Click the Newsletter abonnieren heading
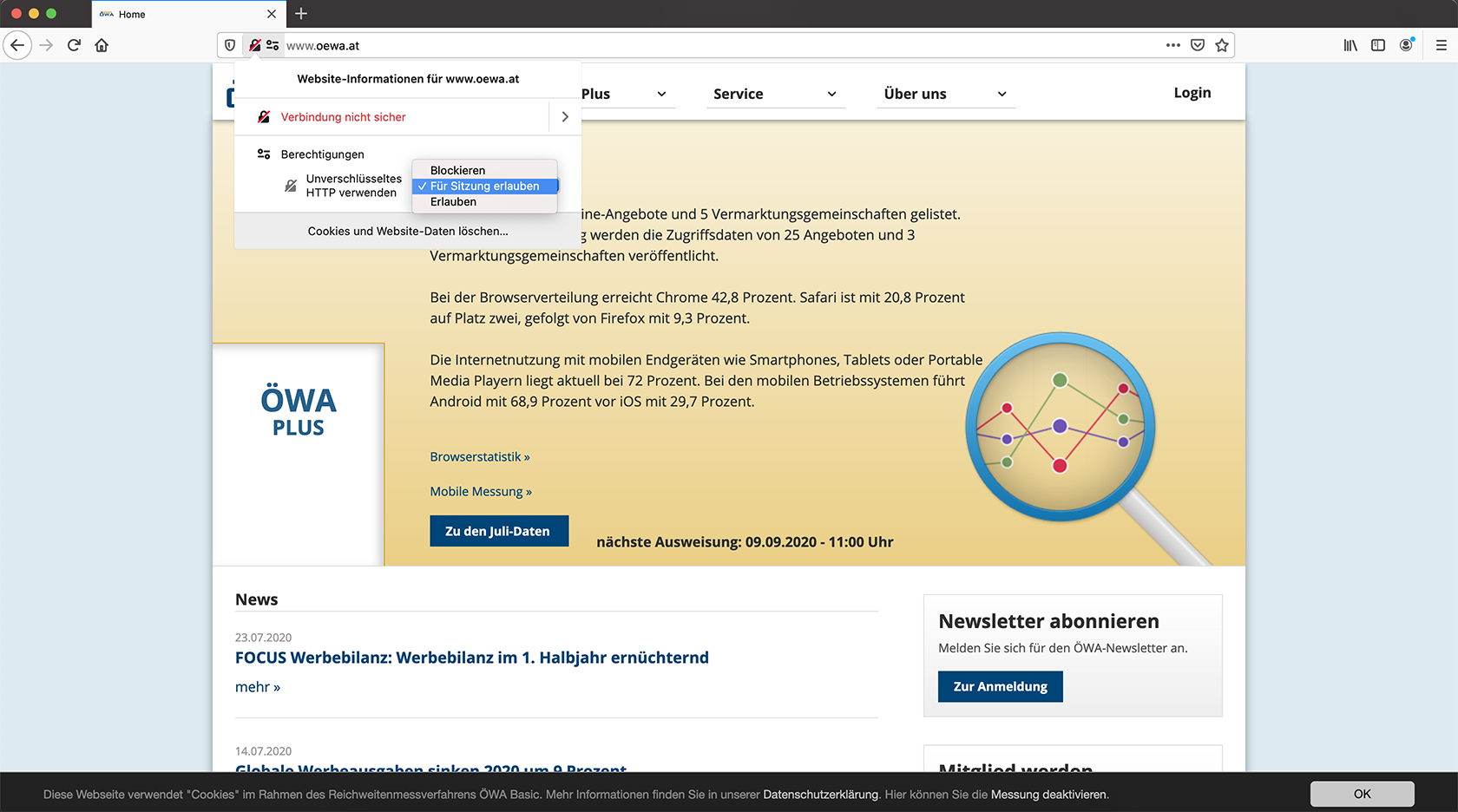 point(1048,621)
